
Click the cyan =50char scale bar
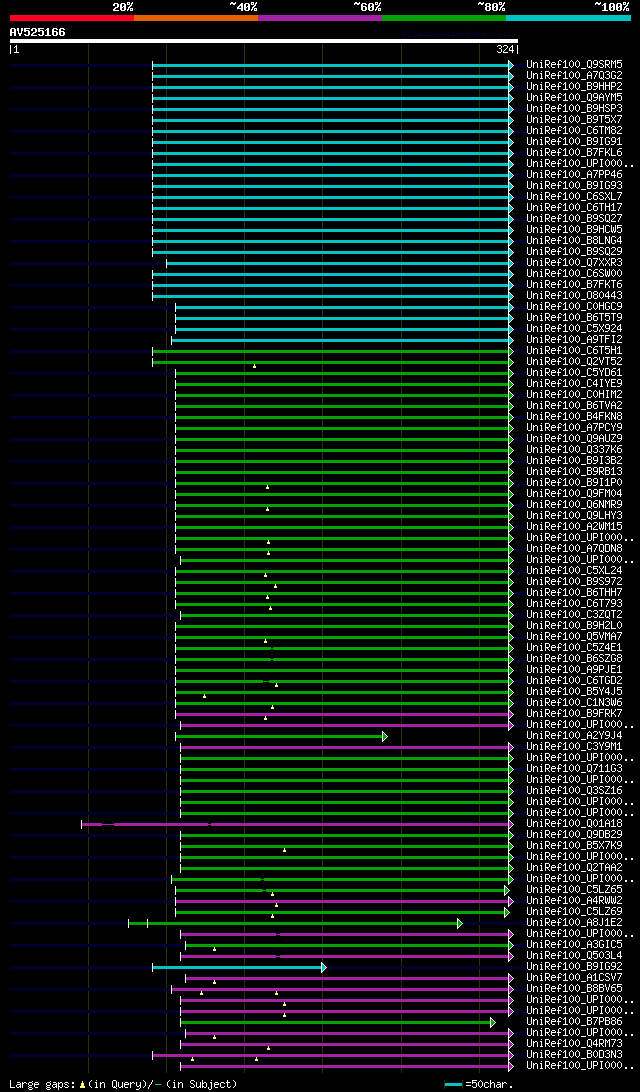pyautogui.click(x=453, y=1085)
